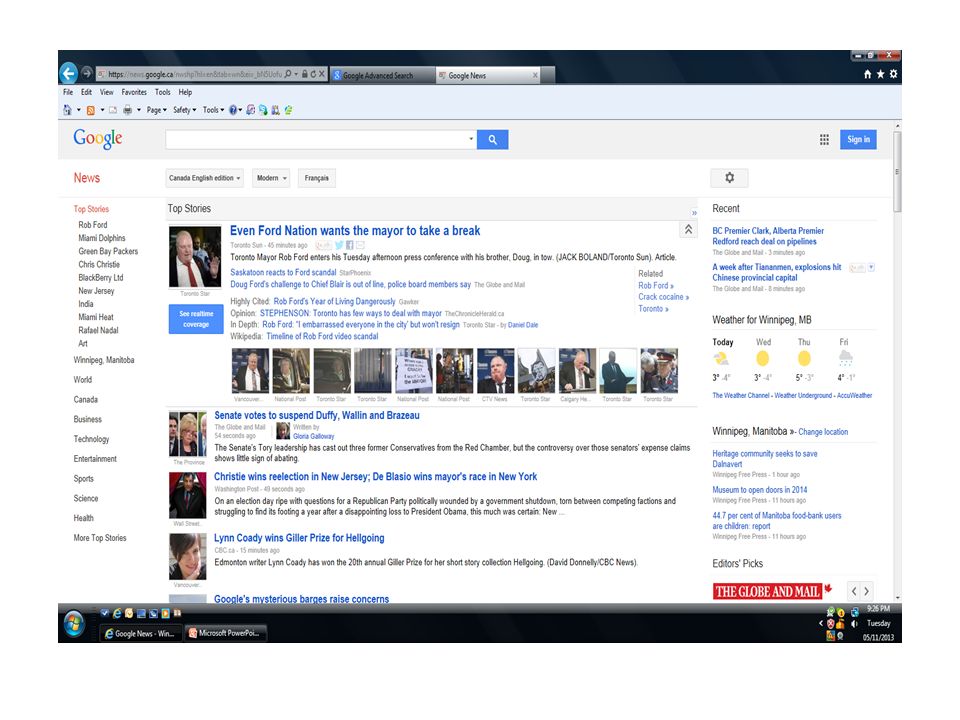Screen dimensions: 960x720
Task: Open the Rob Ford main story thumbnail
Action: coord(195,257)
